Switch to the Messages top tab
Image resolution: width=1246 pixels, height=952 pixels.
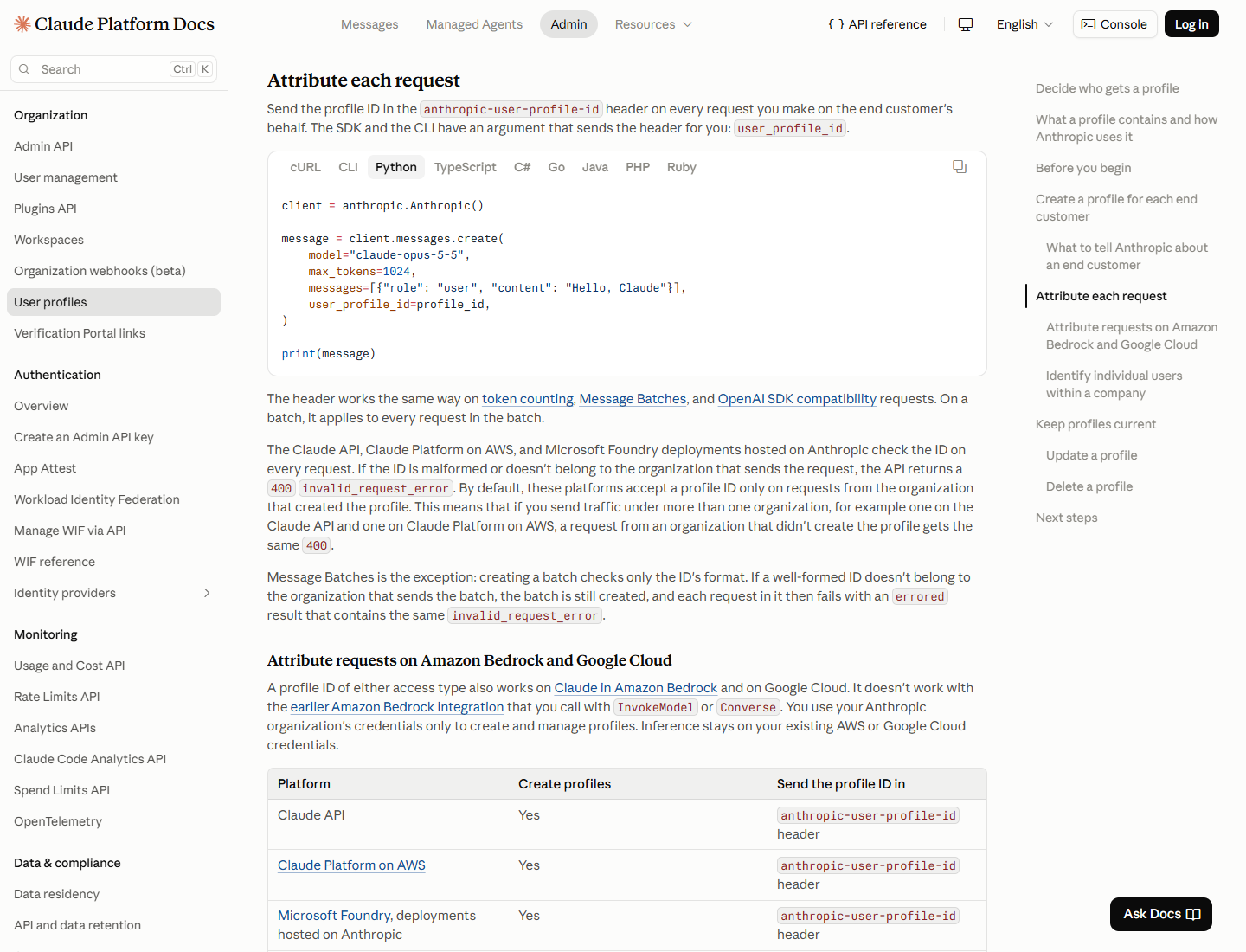(x=369, y=24)
